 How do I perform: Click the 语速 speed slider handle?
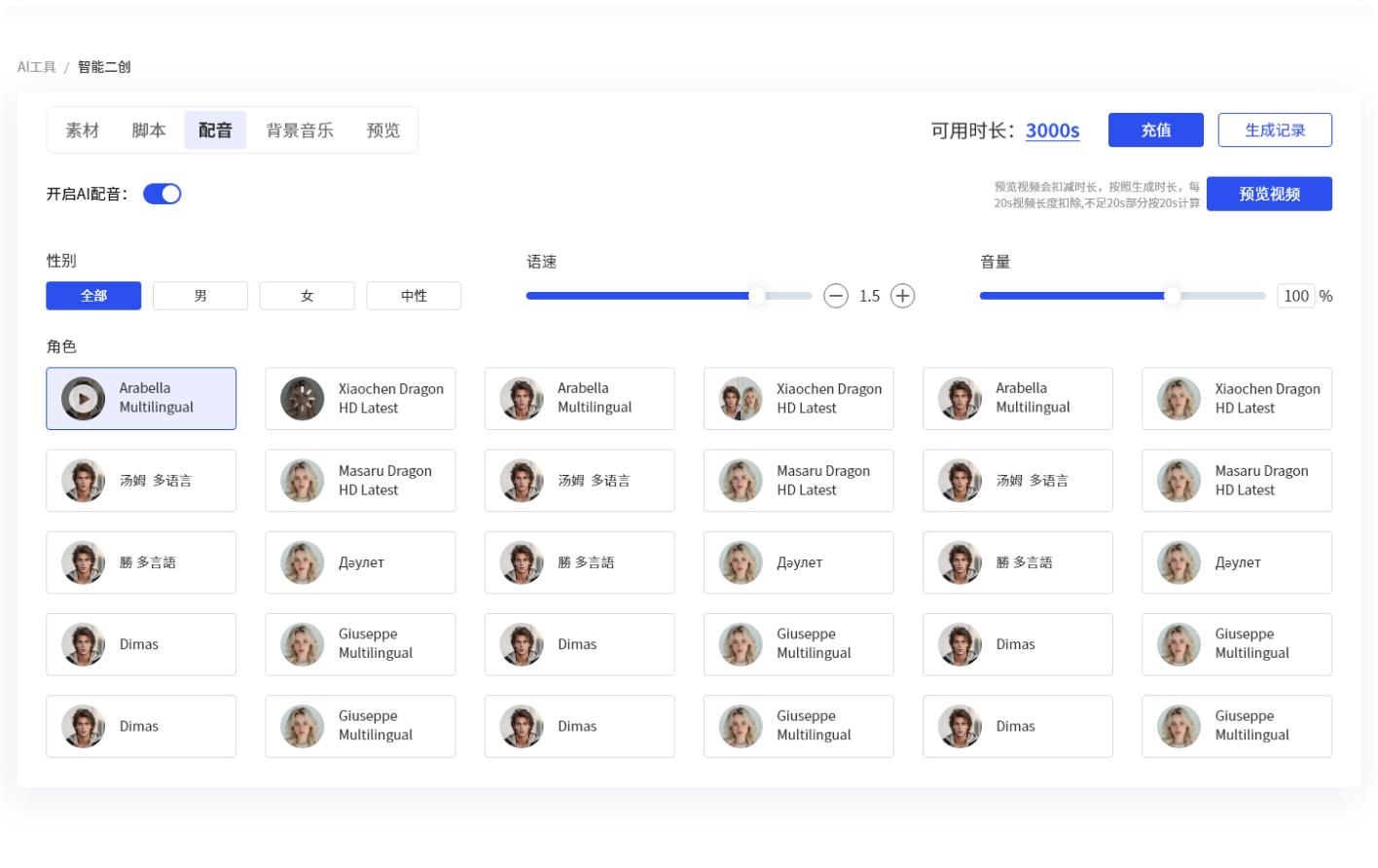tap(756, 296)
